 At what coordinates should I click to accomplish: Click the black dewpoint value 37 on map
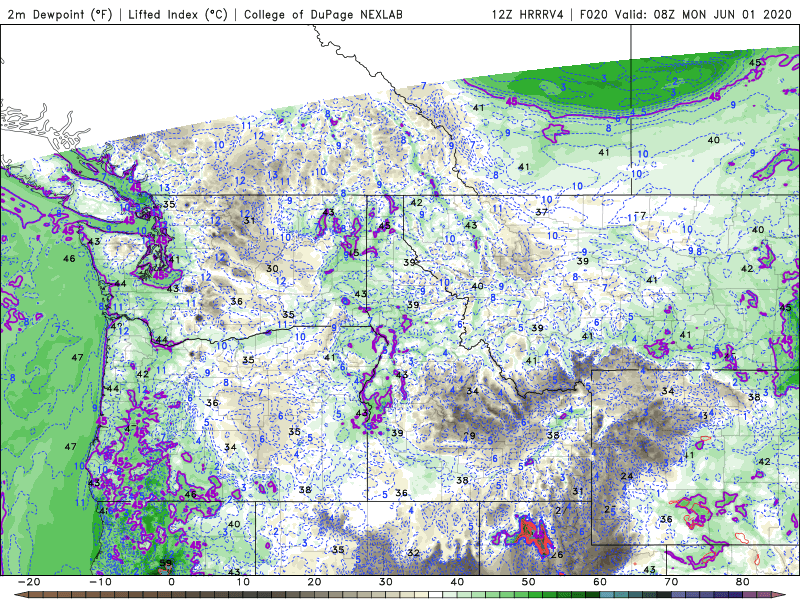pos(542,212)
